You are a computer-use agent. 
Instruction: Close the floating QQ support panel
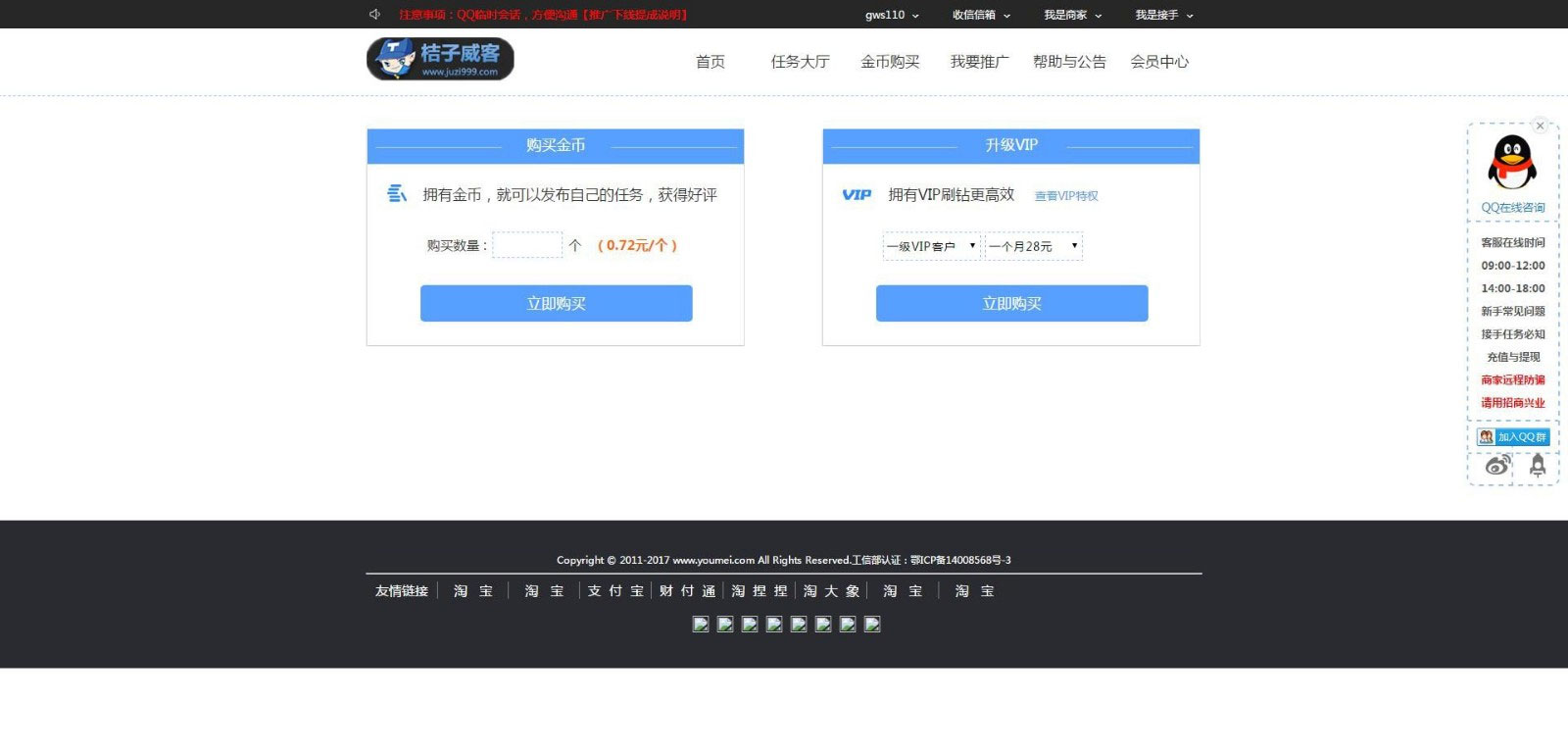(x=1540, y=125)
